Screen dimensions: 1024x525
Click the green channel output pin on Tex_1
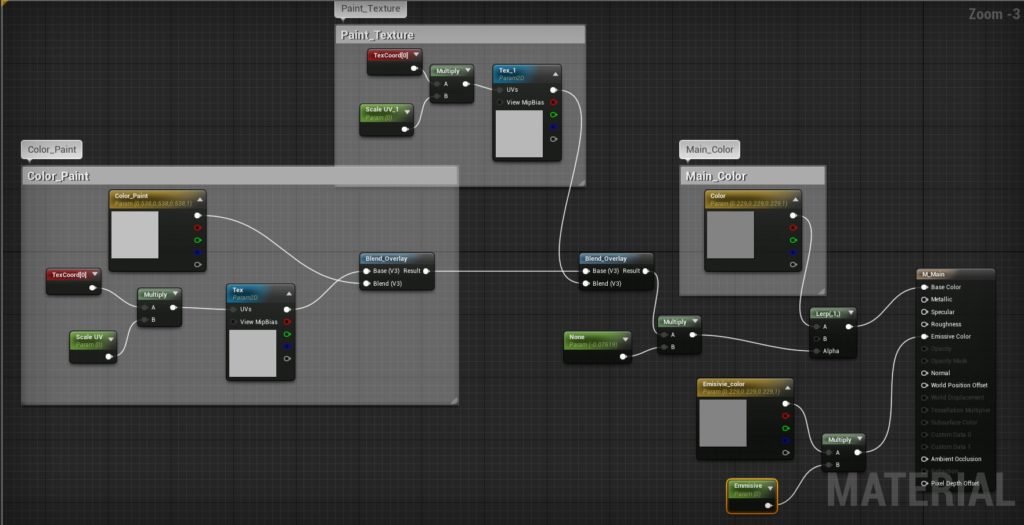pyautogui.click(x=554, y=115)
